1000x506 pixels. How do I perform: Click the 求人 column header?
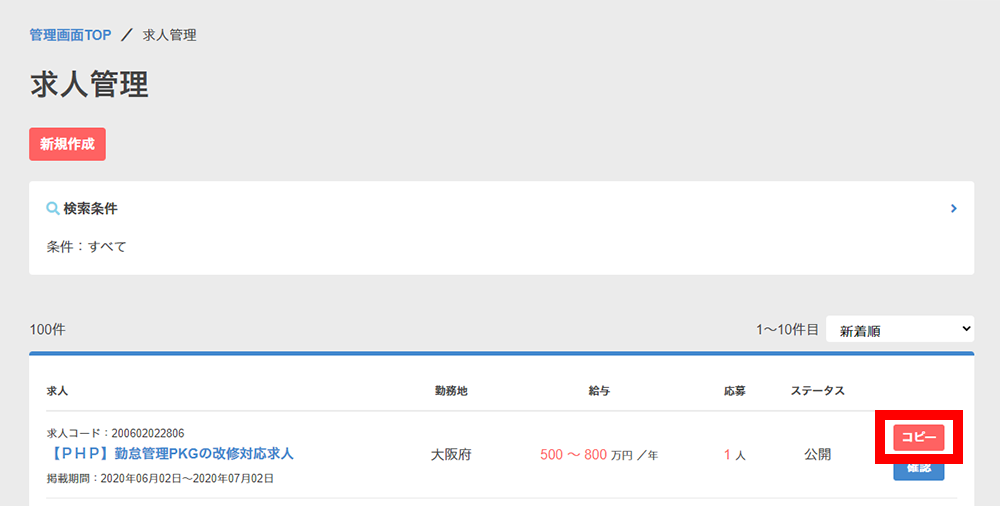coord(57,390)
